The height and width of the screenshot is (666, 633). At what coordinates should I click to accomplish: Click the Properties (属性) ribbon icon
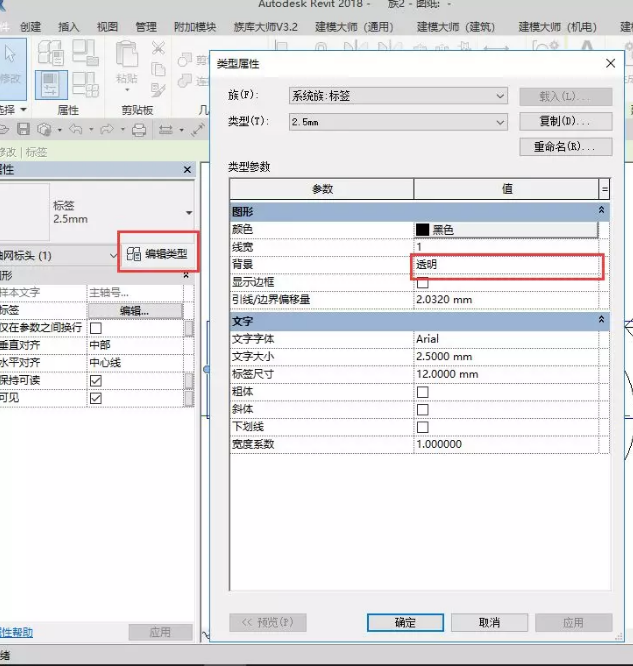click(x=52, y=85)
